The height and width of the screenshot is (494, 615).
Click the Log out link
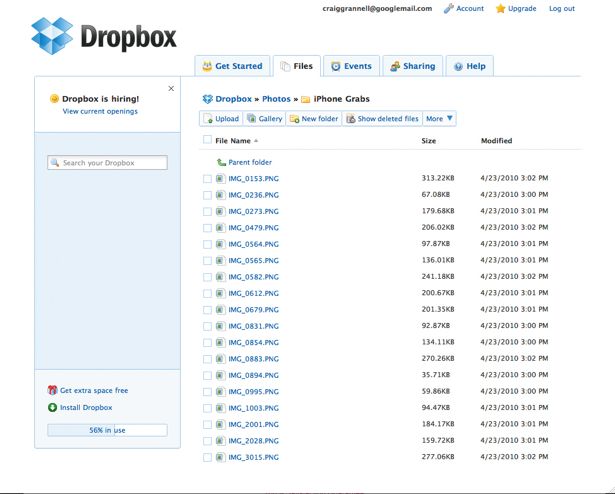click(x=562, y=9)
